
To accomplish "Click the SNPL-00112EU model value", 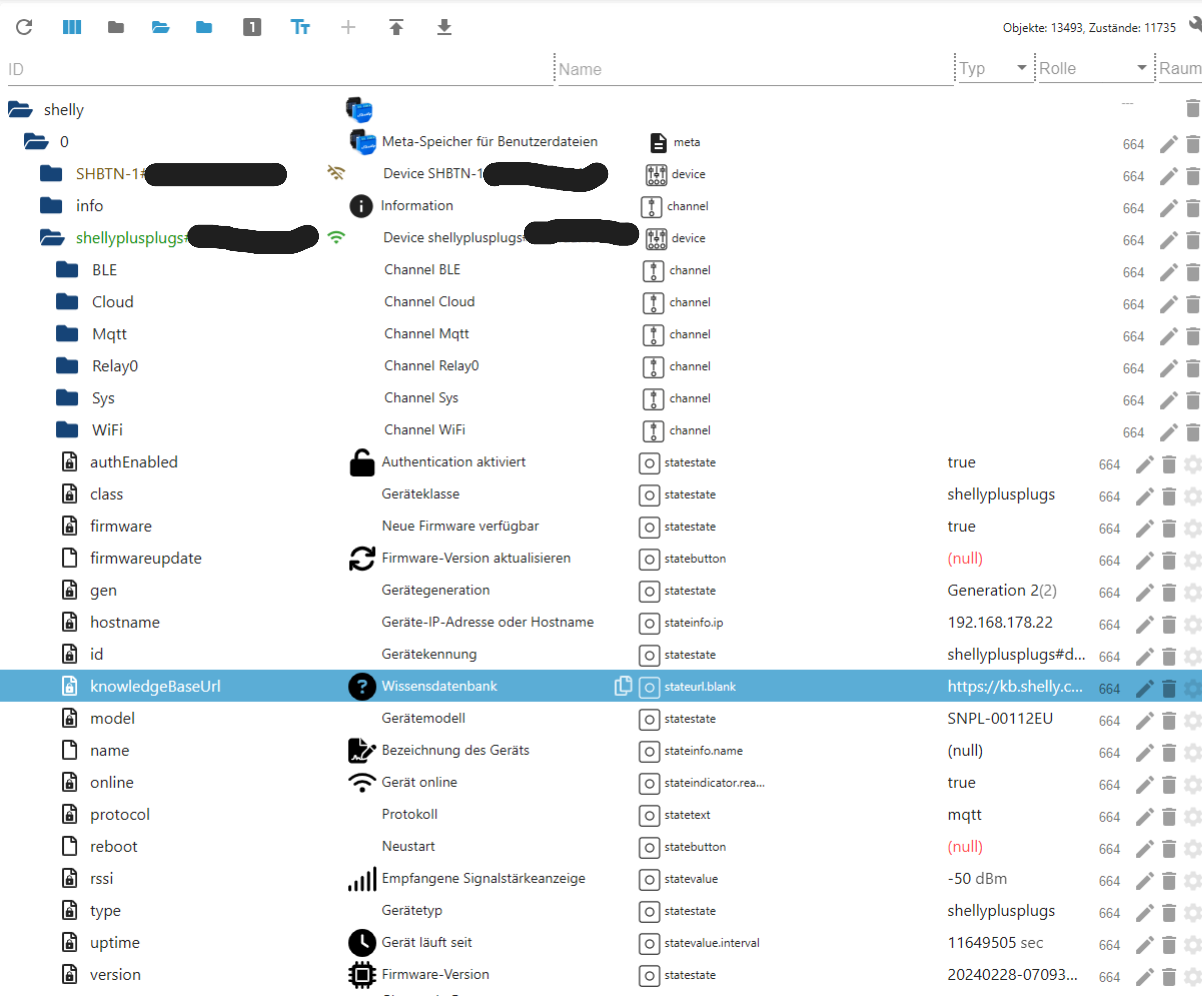I will click(1000, 718).
